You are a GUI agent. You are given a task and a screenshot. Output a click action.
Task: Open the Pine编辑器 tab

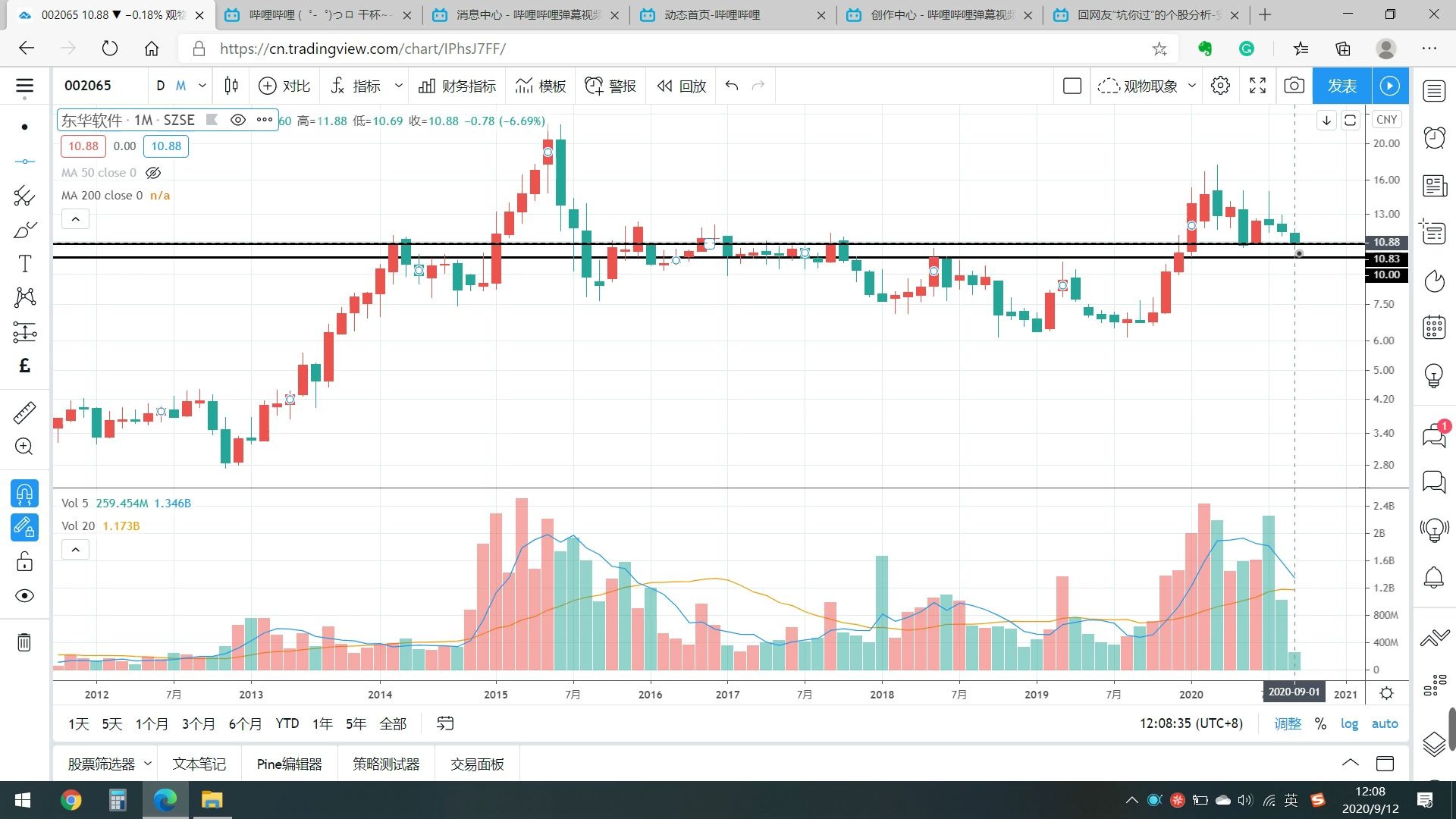pyautogui.click(x=289, y=764)
